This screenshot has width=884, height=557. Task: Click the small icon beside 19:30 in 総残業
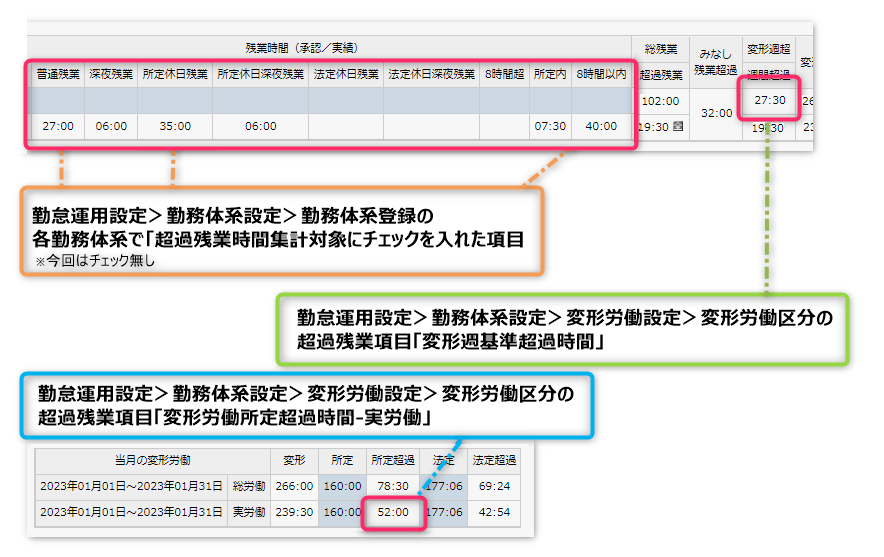pos(678,127)
